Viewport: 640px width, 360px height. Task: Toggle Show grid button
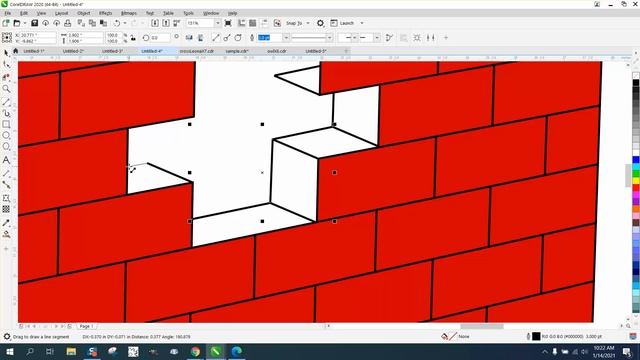point(253,23)
